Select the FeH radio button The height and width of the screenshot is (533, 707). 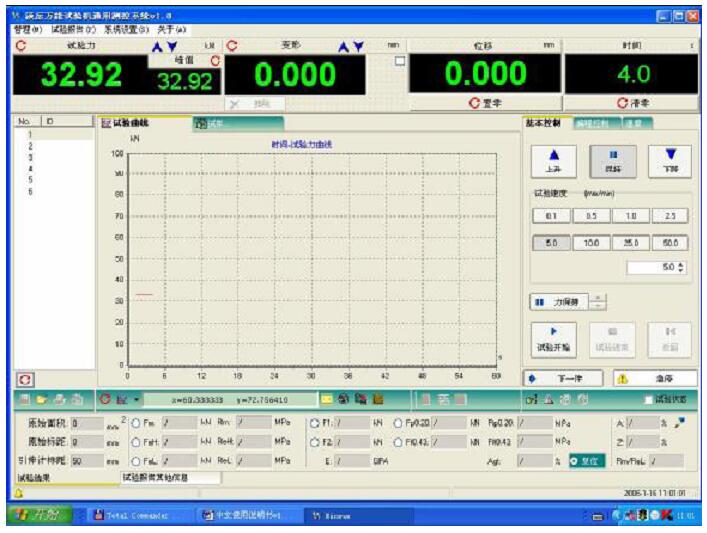(136, 441)
